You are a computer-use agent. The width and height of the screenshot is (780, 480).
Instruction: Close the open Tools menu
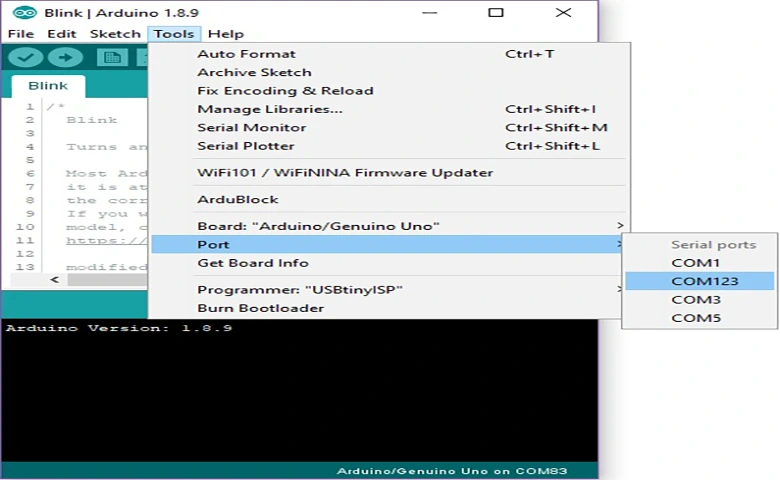coord(174,34)
